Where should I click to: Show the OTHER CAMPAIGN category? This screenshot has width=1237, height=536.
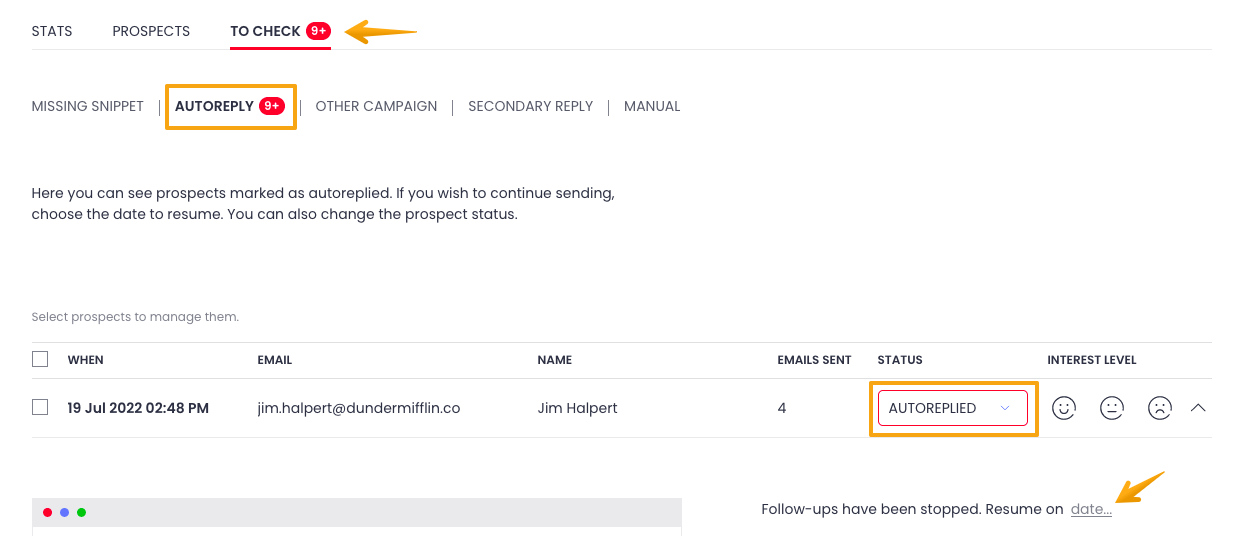click(x=376, y=106)
